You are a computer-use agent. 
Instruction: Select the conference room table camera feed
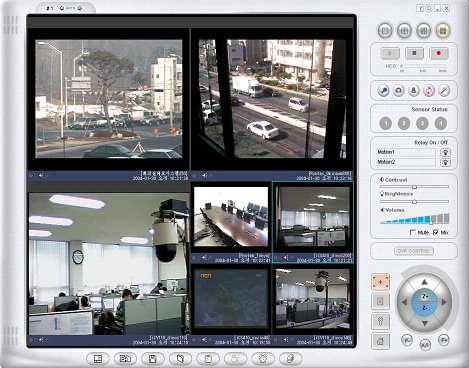click(x=231, y=217)
